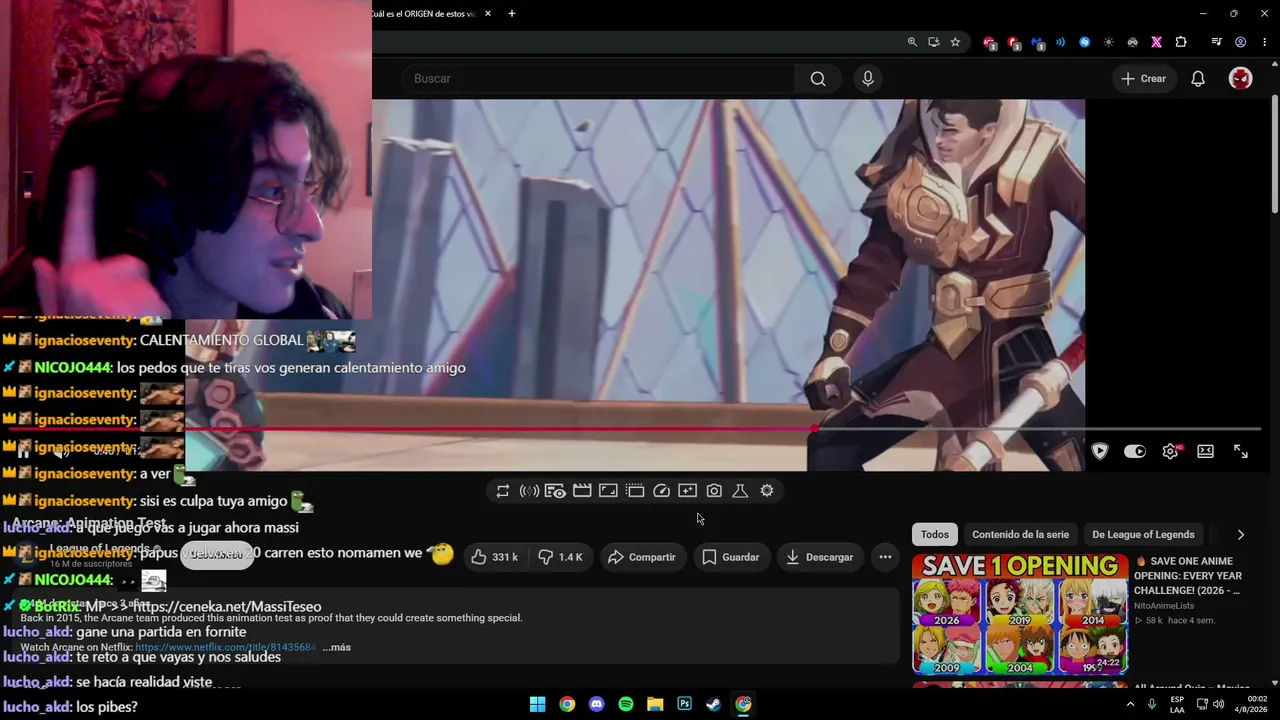The image size is (1280, 720).
Task: Show hidden system tray icons
Action: click(x=1131, y=704)
